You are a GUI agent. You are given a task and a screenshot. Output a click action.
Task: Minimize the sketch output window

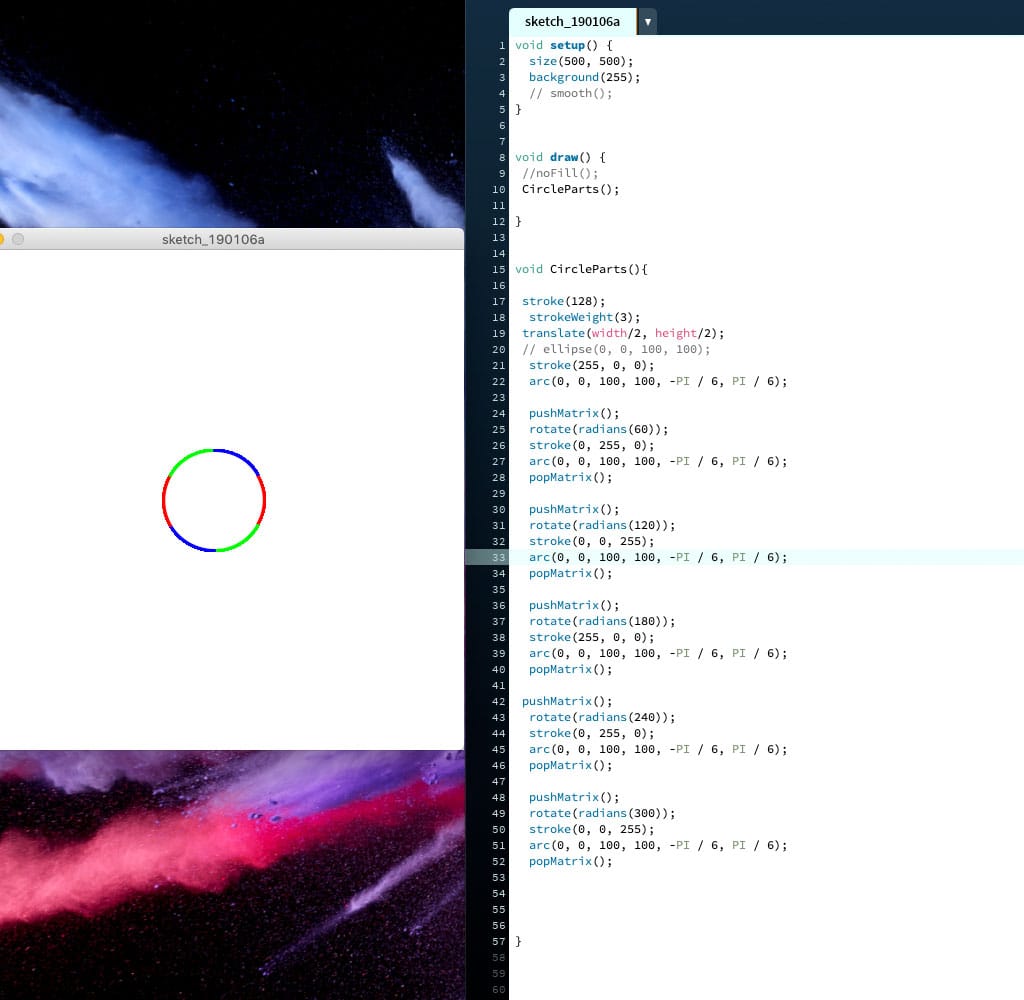coord(1,239)
